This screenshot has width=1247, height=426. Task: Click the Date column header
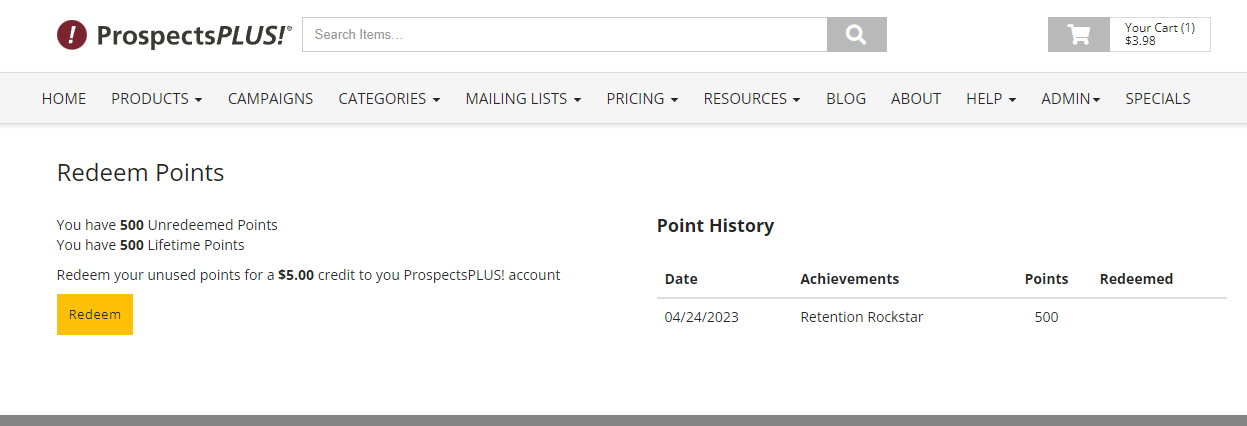point(681,279)
